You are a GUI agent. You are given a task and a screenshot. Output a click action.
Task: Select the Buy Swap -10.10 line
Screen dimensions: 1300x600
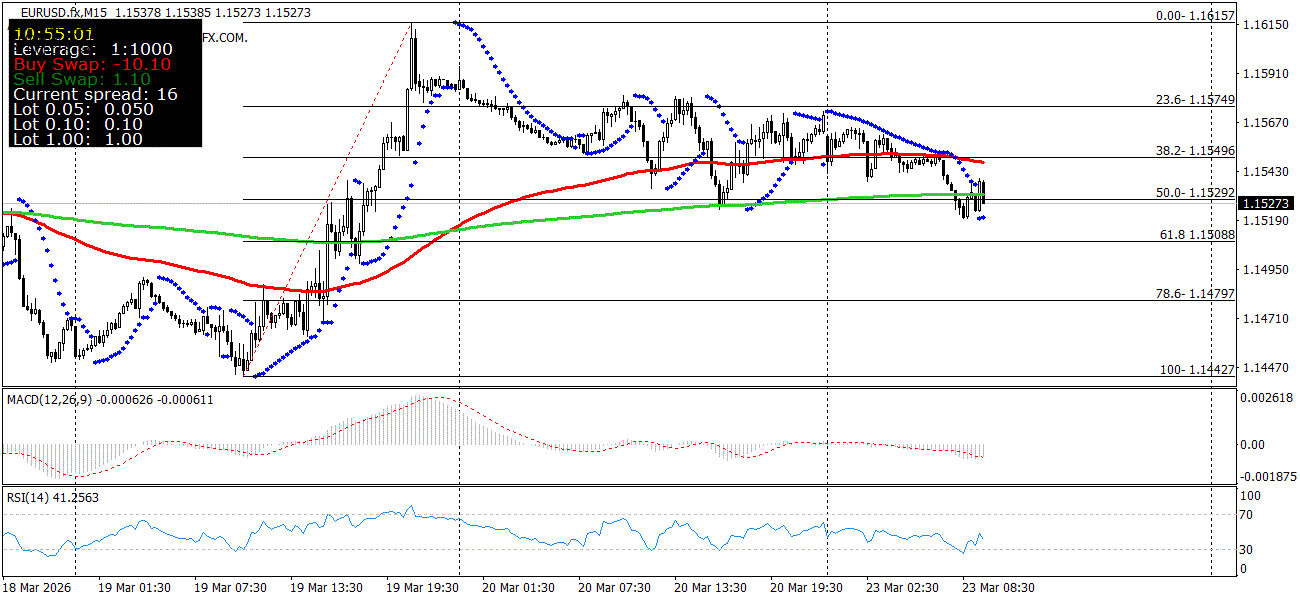tap(92, 64)
